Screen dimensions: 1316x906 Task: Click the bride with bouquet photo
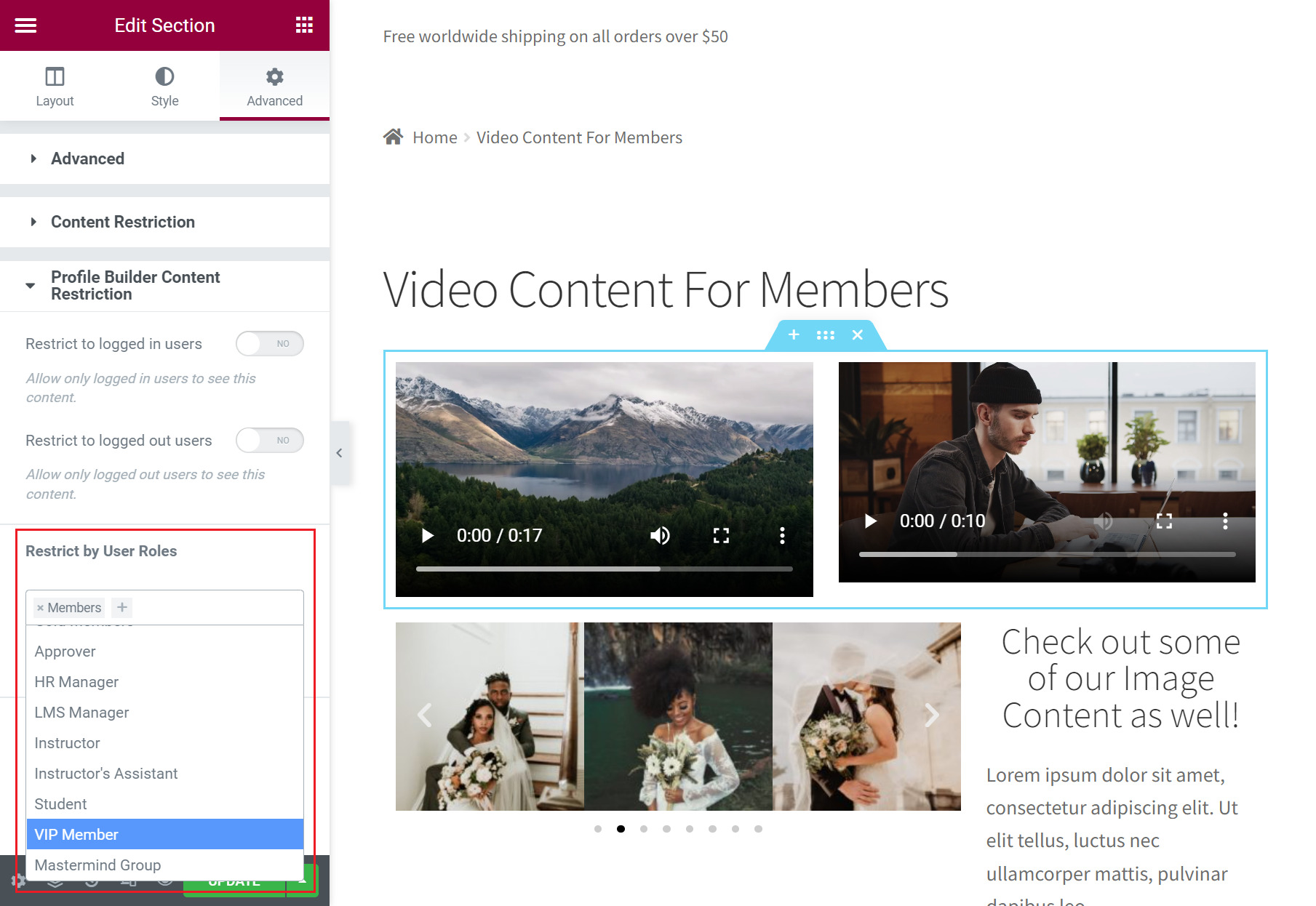(x=678, y=716)
